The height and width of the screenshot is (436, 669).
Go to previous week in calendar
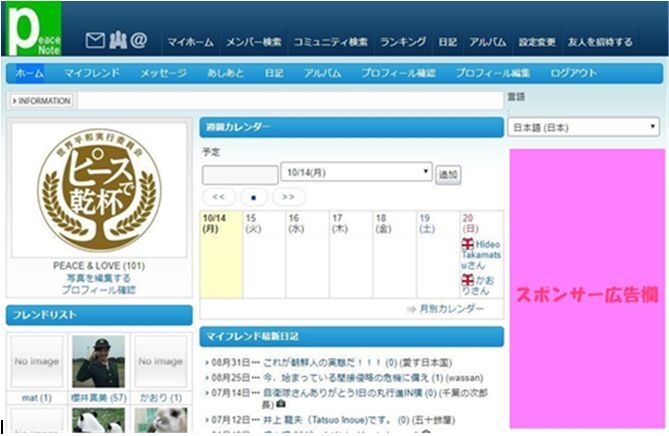pos(219,197)
